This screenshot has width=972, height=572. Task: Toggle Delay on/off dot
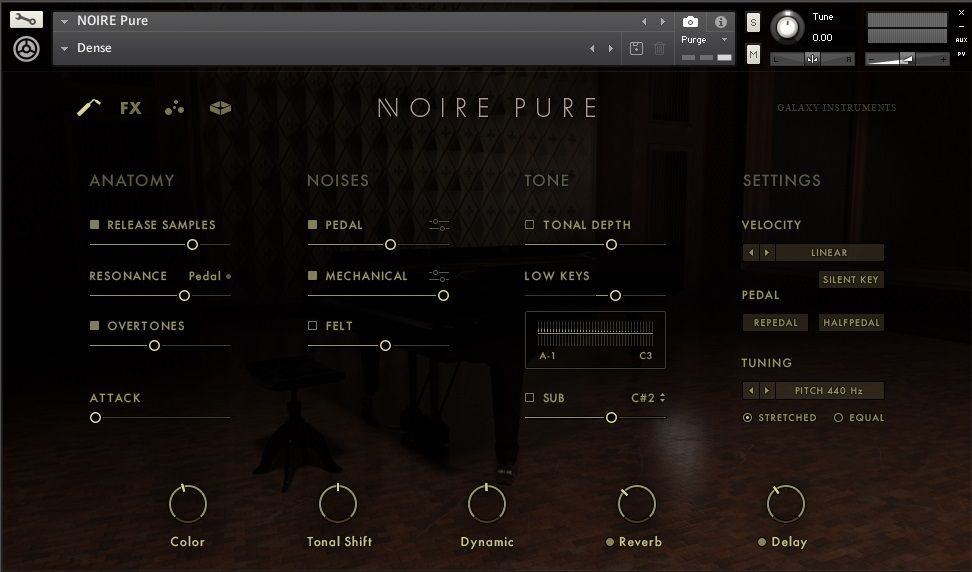762,542
